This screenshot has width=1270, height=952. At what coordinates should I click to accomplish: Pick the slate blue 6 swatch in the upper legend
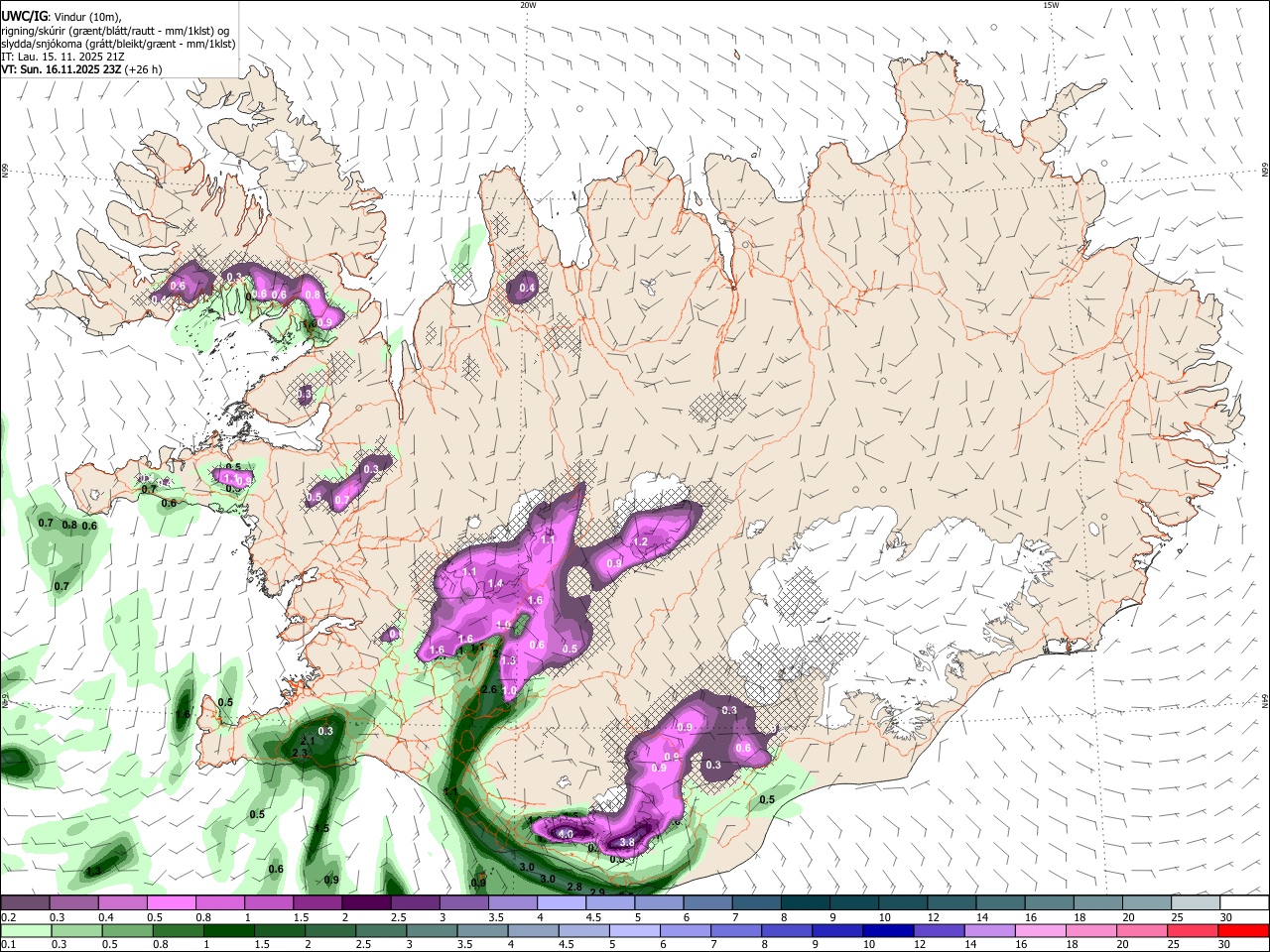pyautogui.click(x=707, y=903)
